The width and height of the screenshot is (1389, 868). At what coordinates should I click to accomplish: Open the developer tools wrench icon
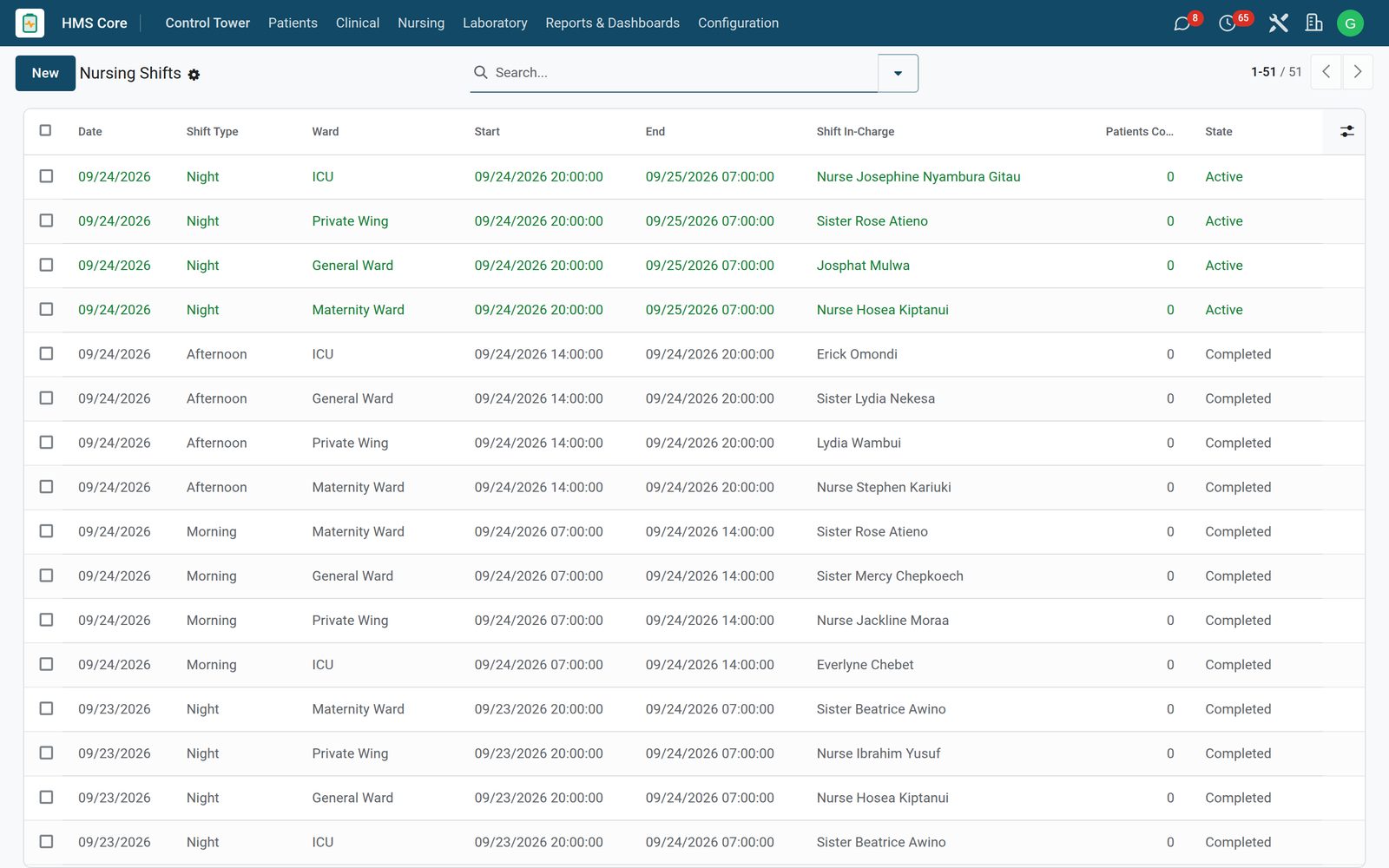pyautogui.click(x=1278, y=23)
